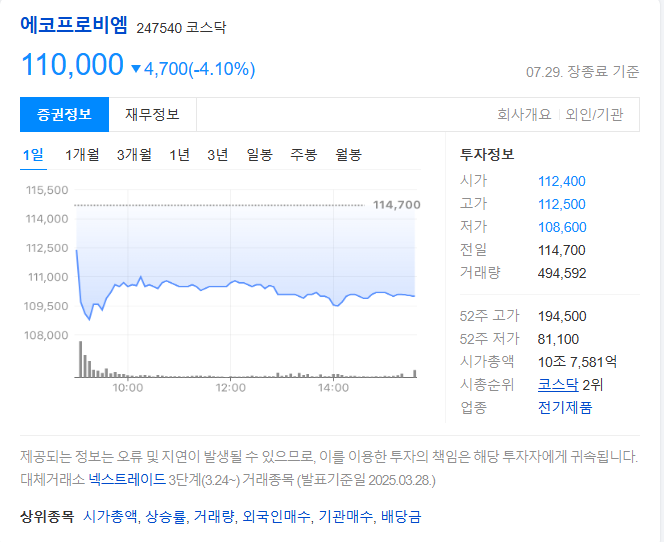The width and height of the screenshot is (664, 542).
Task: Show the 3년 chart
Action: 218,155
